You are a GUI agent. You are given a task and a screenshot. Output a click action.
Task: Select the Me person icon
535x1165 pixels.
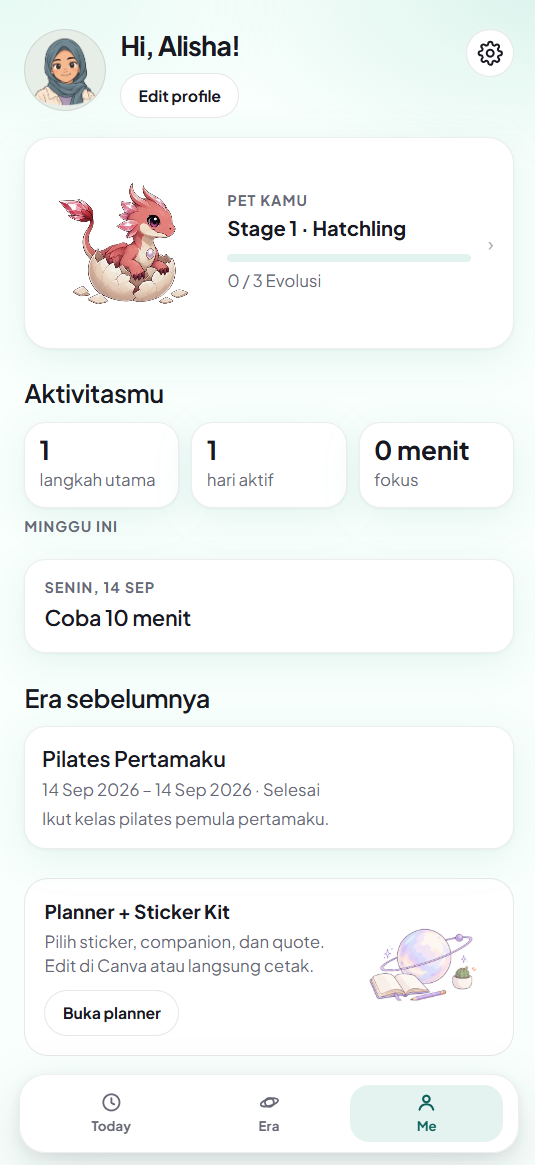tap(427, 1103)
